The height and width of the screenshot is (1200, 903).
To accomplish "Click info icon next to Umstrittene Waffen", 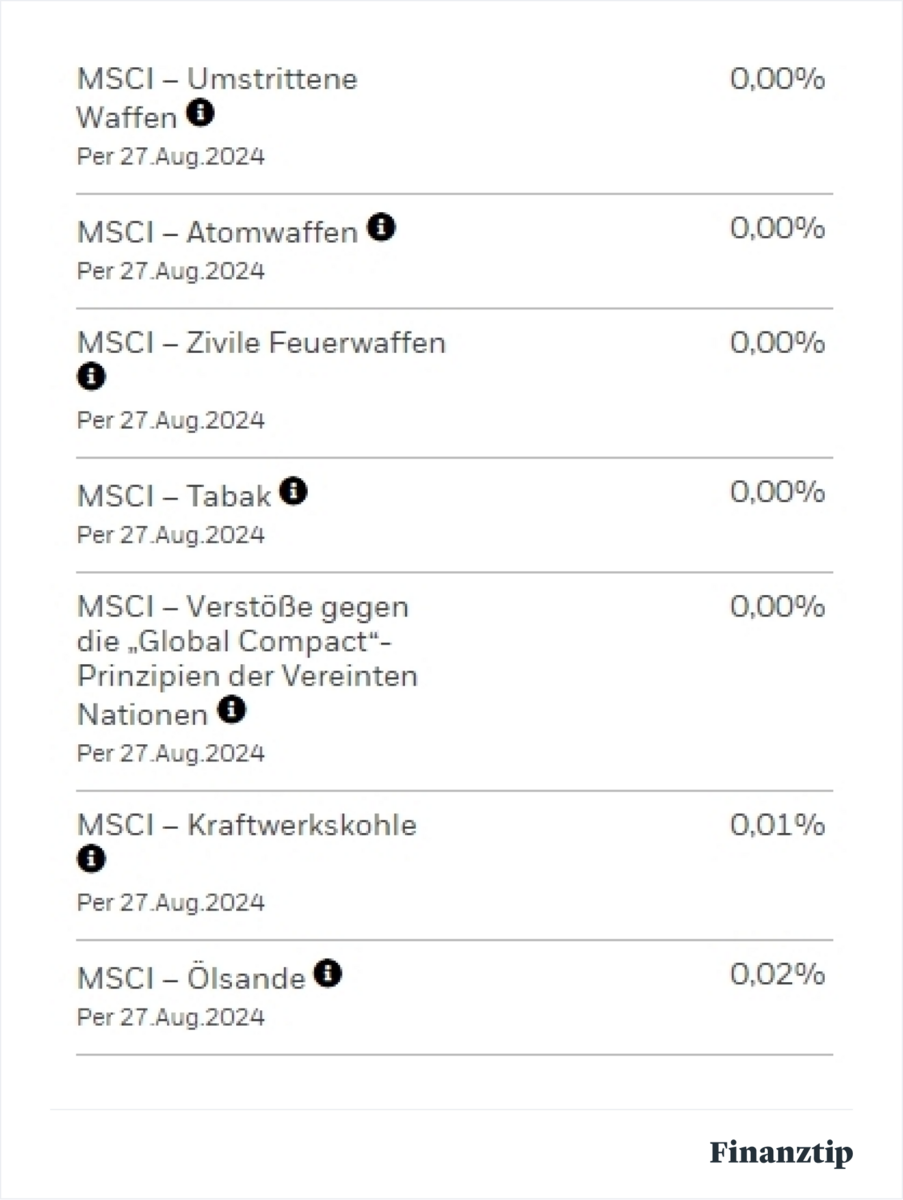I will (200, 113).
